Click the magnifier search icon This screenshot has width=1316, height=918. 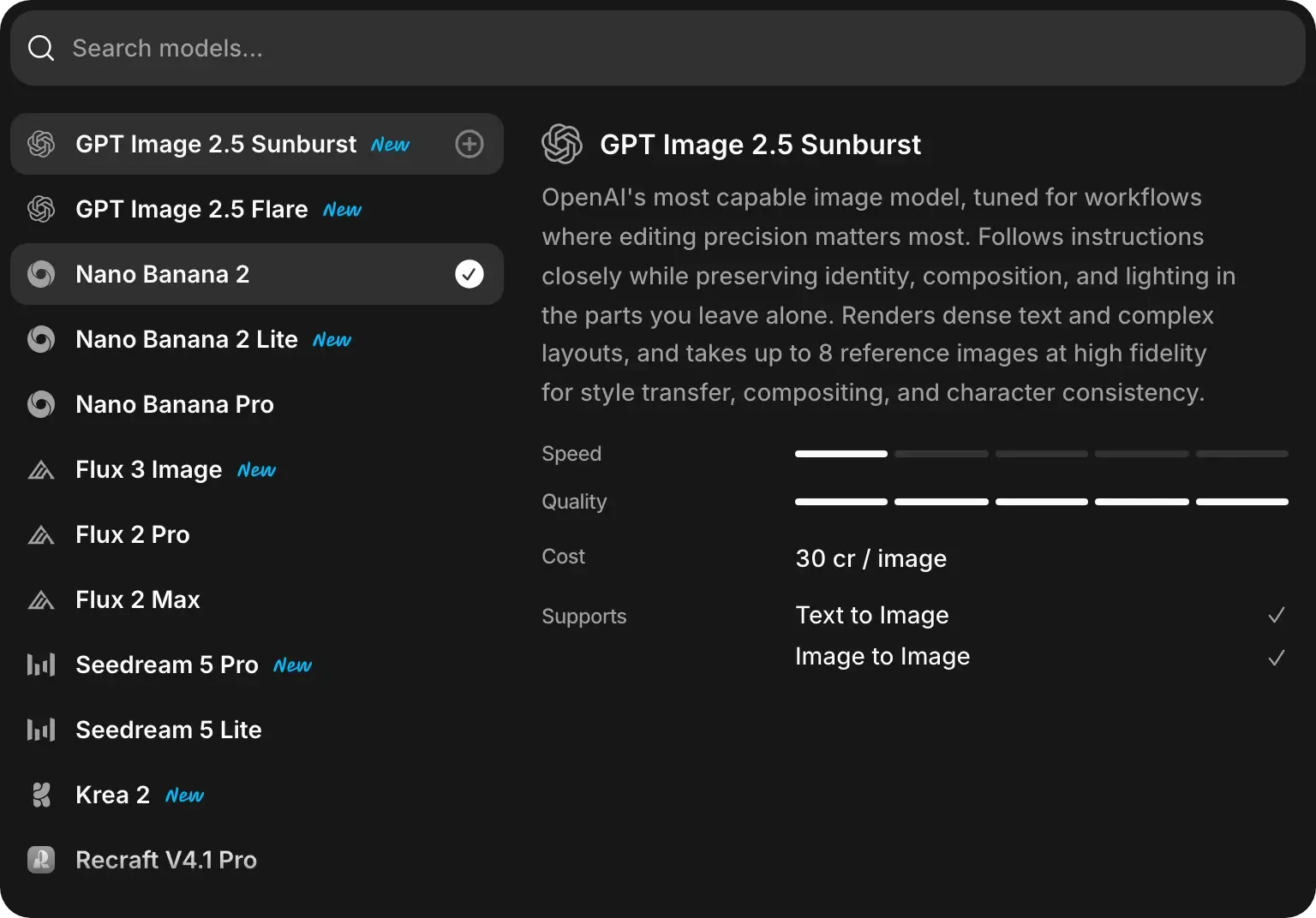tap(41, 48)
